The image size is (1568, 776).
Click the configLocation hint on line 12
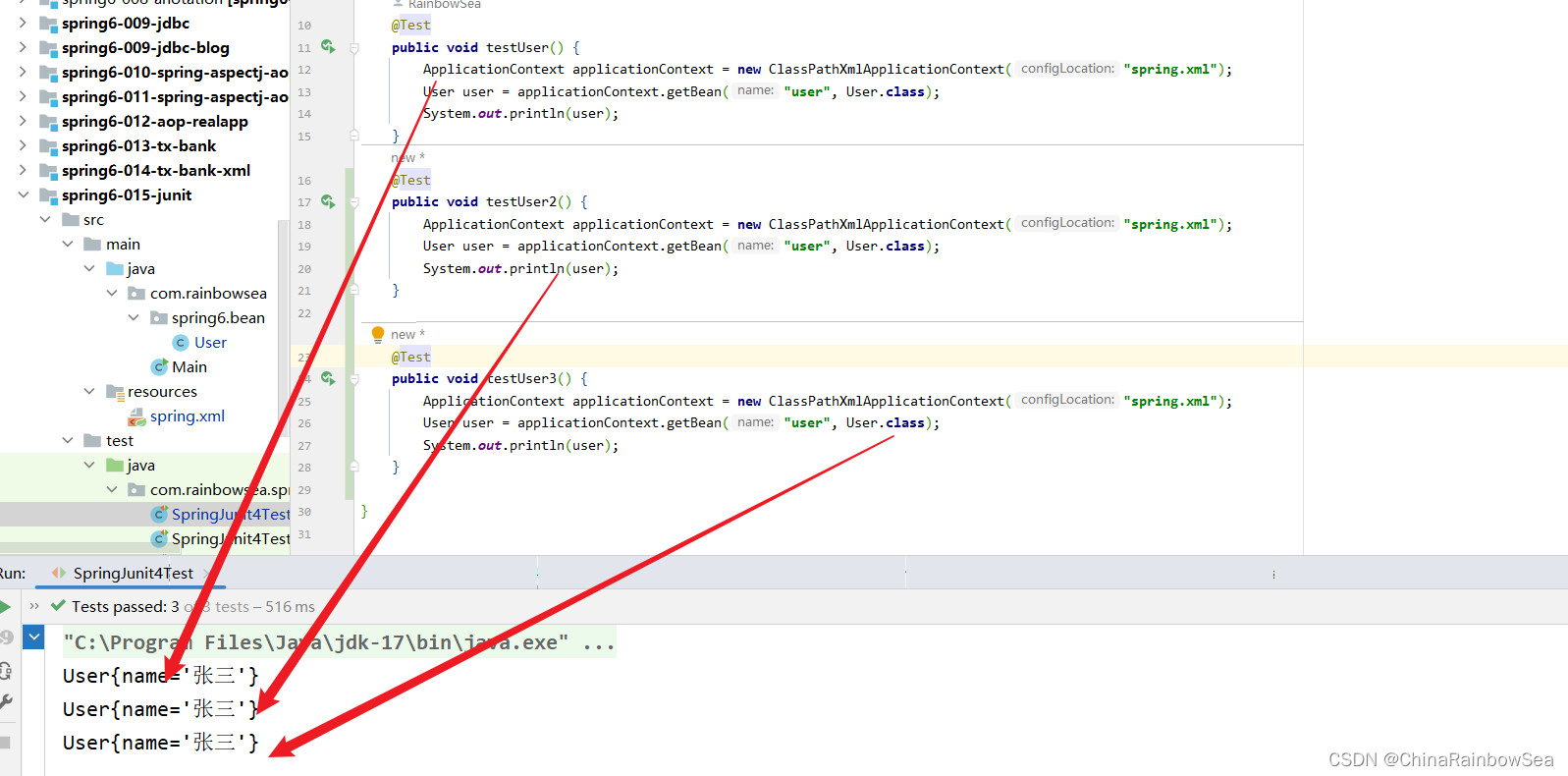tap(1067, 69)
